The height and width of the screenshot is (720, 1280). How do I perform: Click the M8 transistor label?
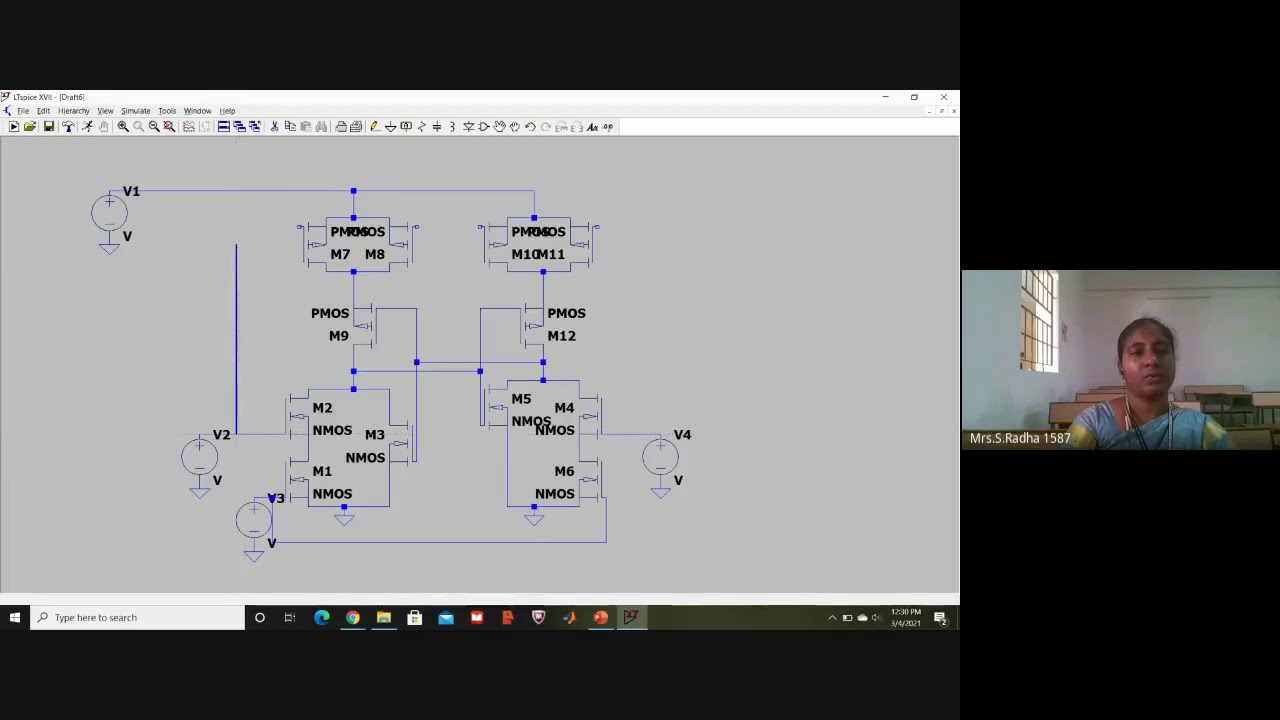point(374,255)
